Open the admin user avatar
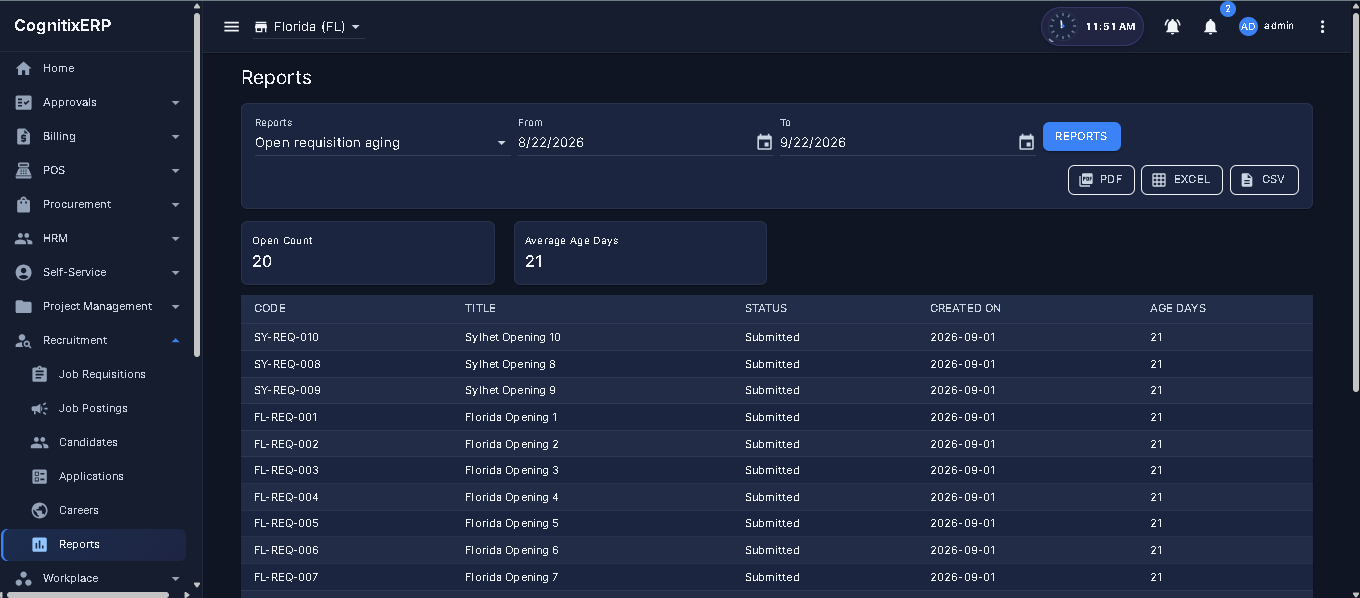Screen dimensions: 1360x598 (x=1248, y=27)
